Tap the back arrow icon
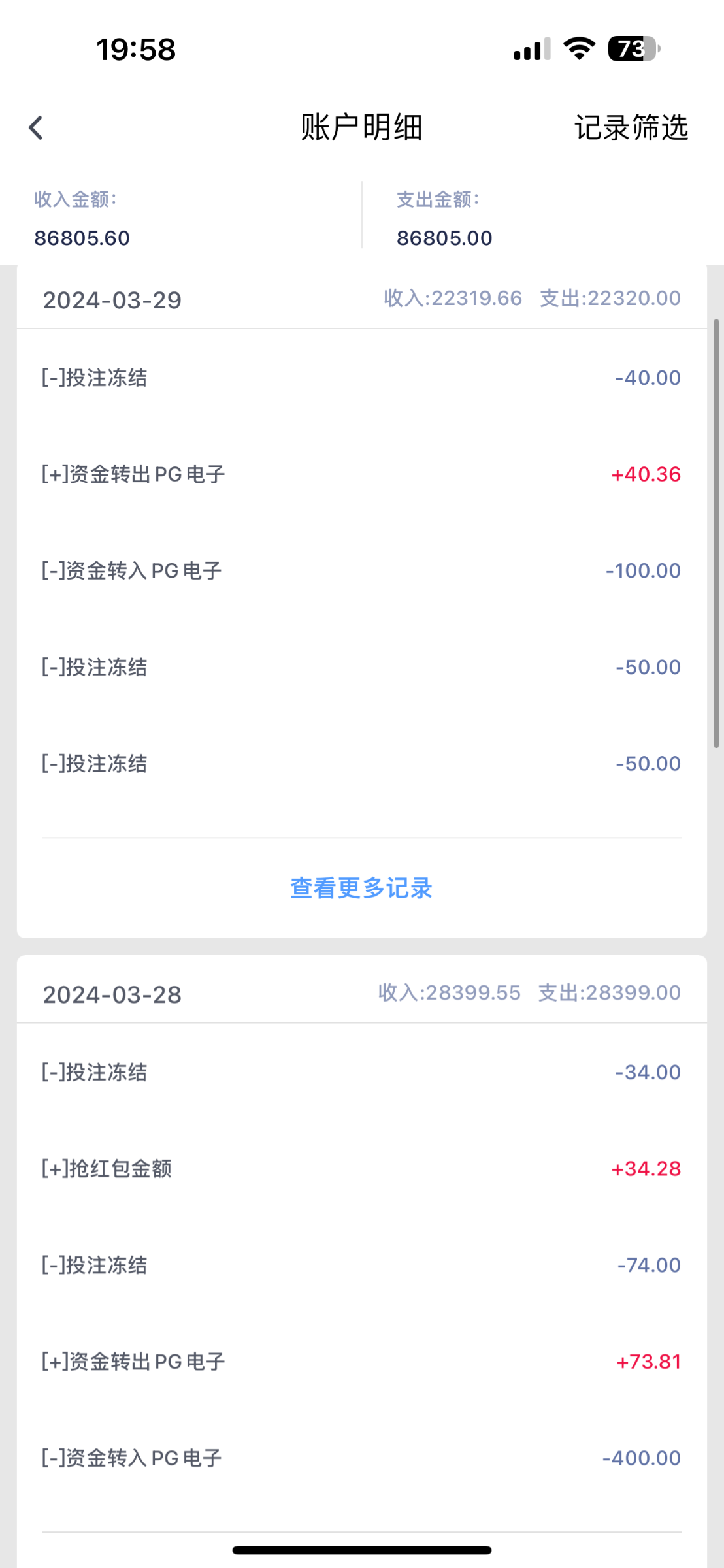 37,127
